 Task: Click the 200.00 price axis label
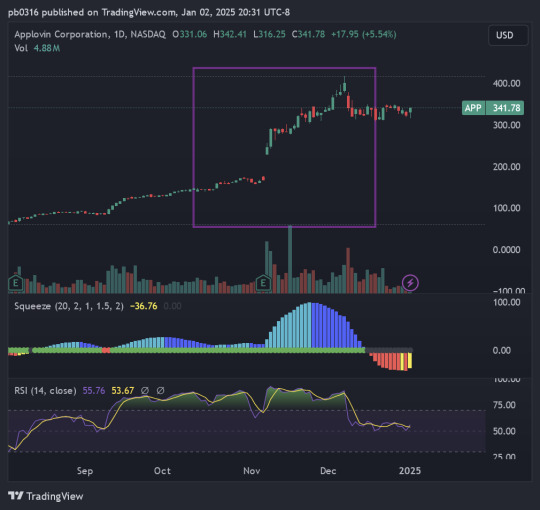506,167
